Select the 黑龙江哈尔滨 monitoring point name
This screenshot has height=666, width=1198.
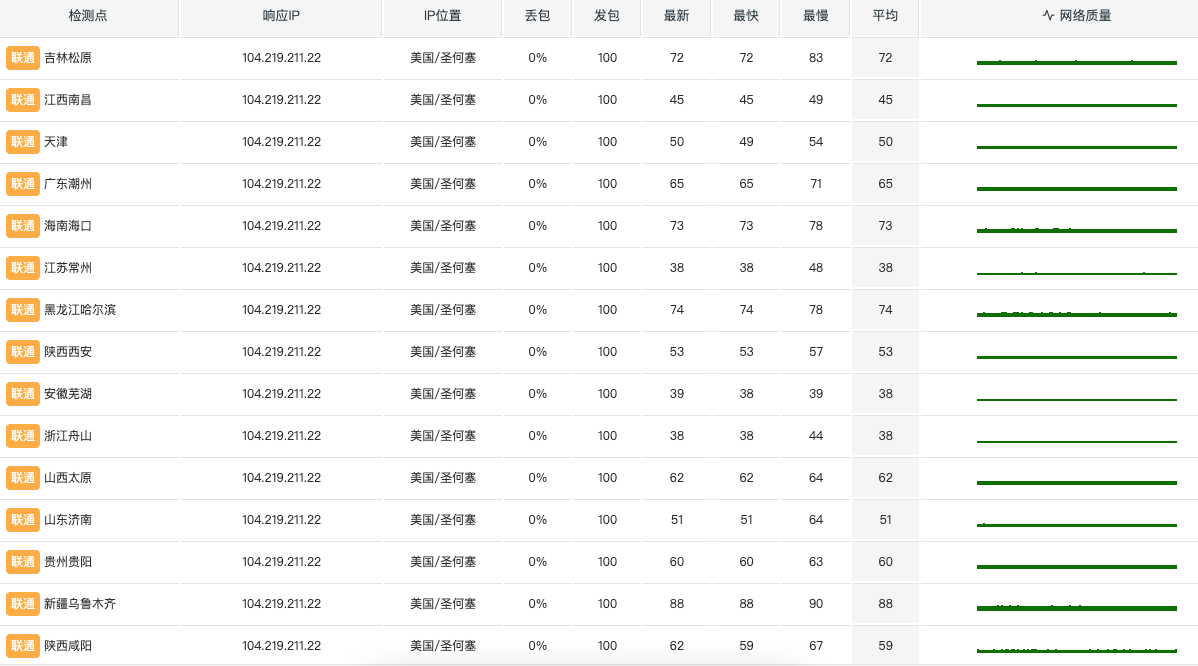point(80,310)
